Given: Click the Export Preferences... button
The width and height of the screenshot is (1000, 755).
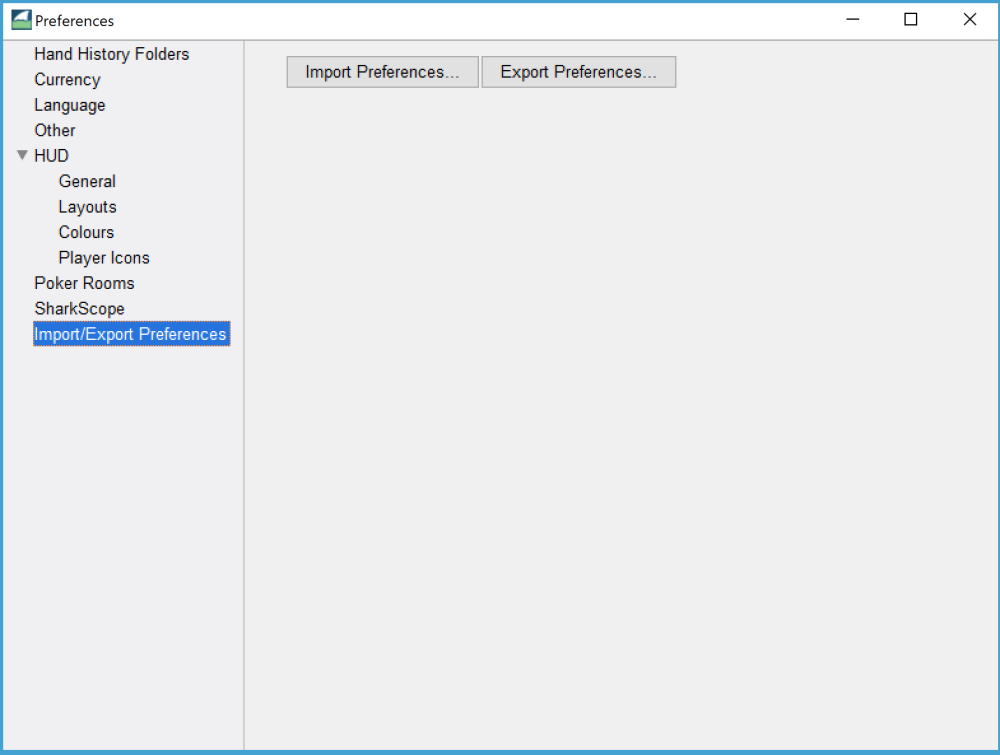Looking at the screenshot, I should [578, 72].
